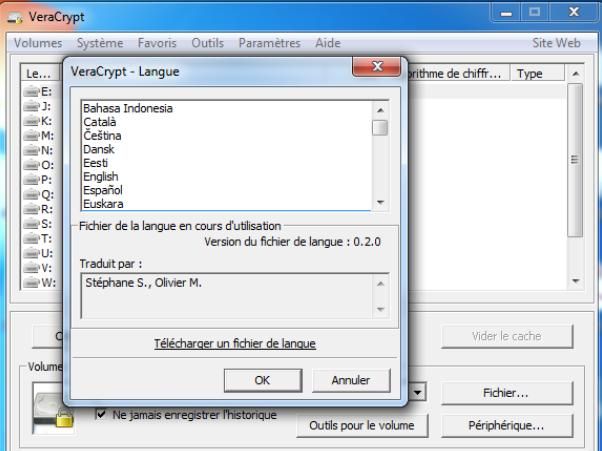Select drive O: icon in volume list

31,165
